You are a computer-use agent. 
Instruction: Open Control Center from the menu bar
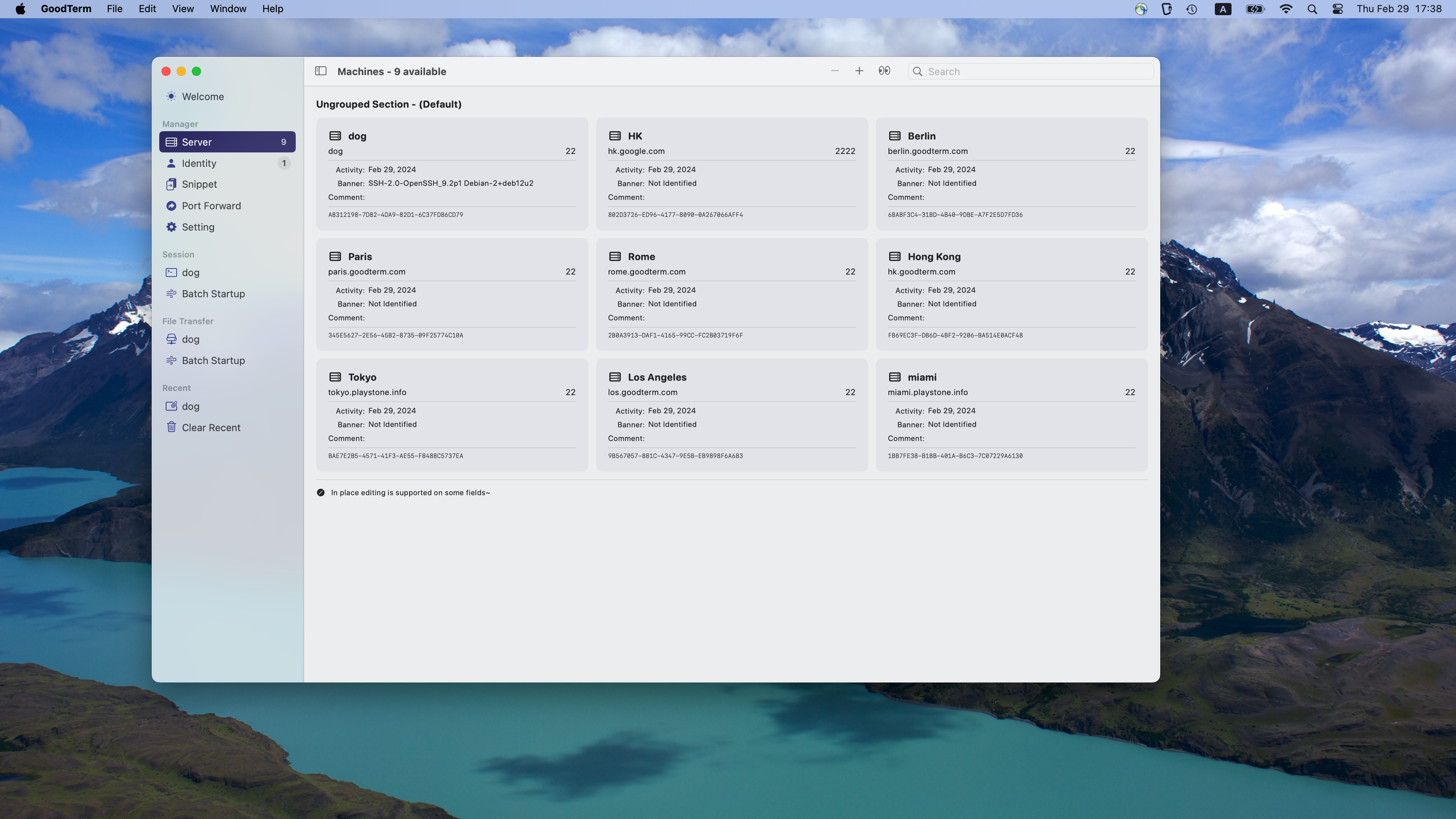tap(1338, 8)
